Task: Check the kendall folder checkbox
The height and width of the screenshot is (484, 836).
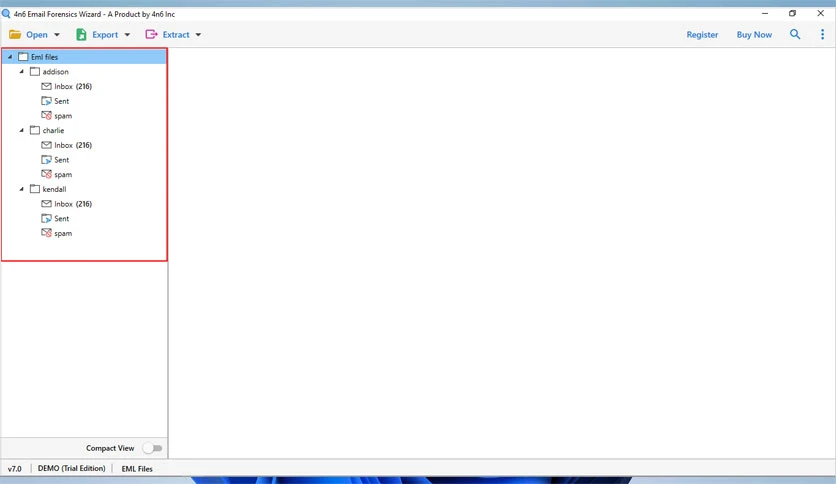Action: [x=35, y=189]
